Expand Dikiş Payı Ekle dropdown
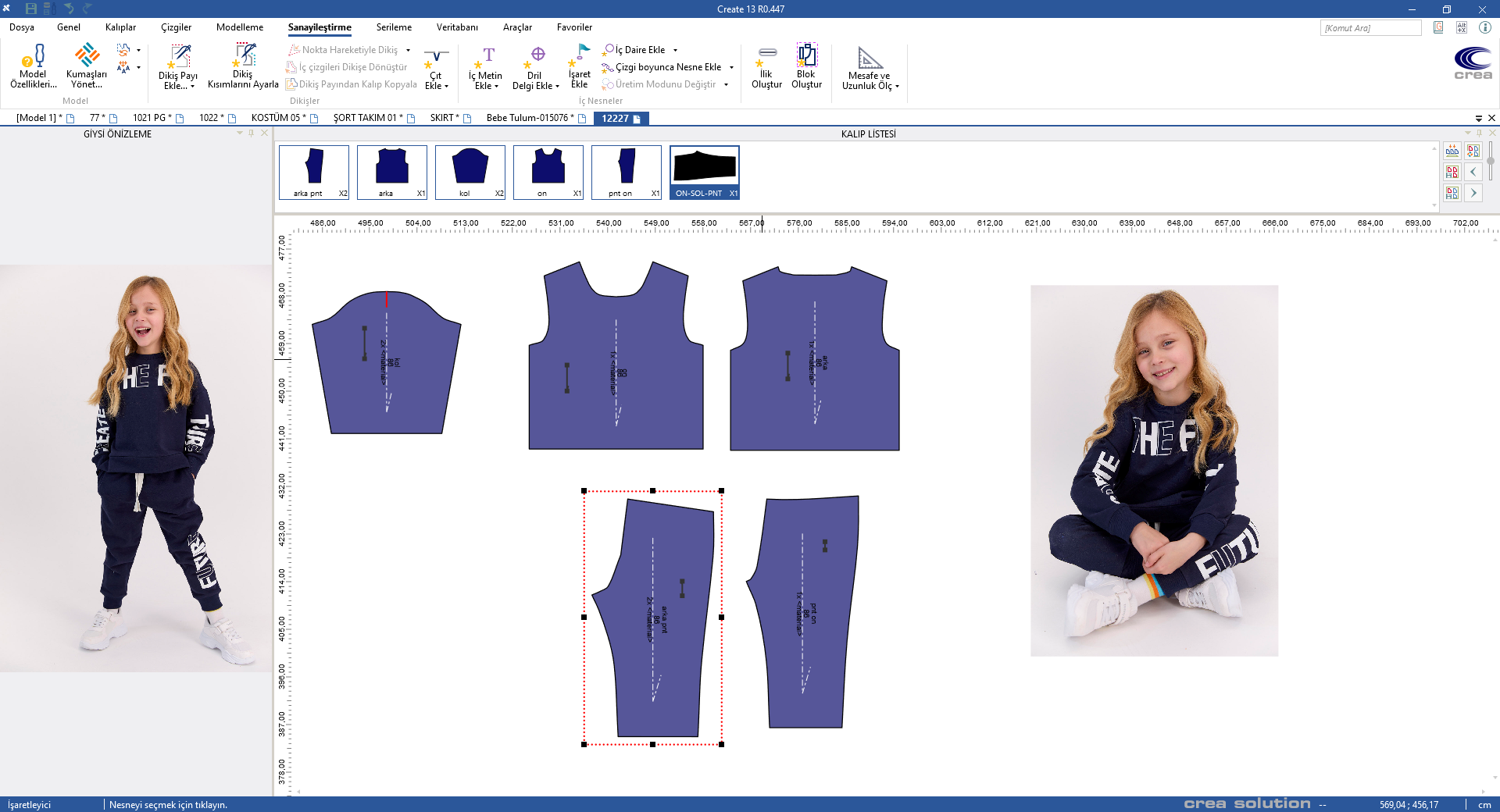1500x812 pixels. point(192,87)
